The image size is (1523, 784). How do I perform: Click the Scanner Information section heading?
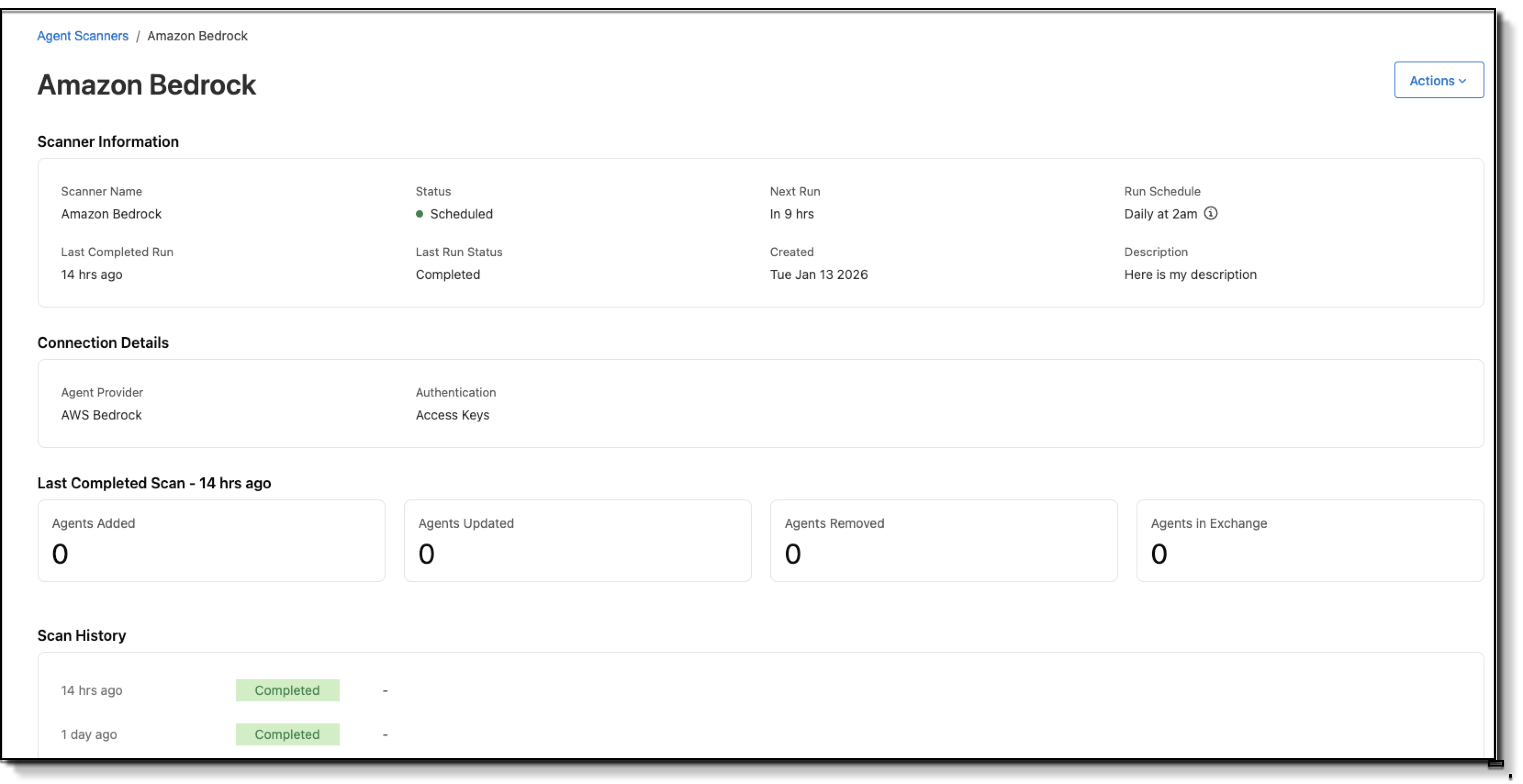coord(108,141)
